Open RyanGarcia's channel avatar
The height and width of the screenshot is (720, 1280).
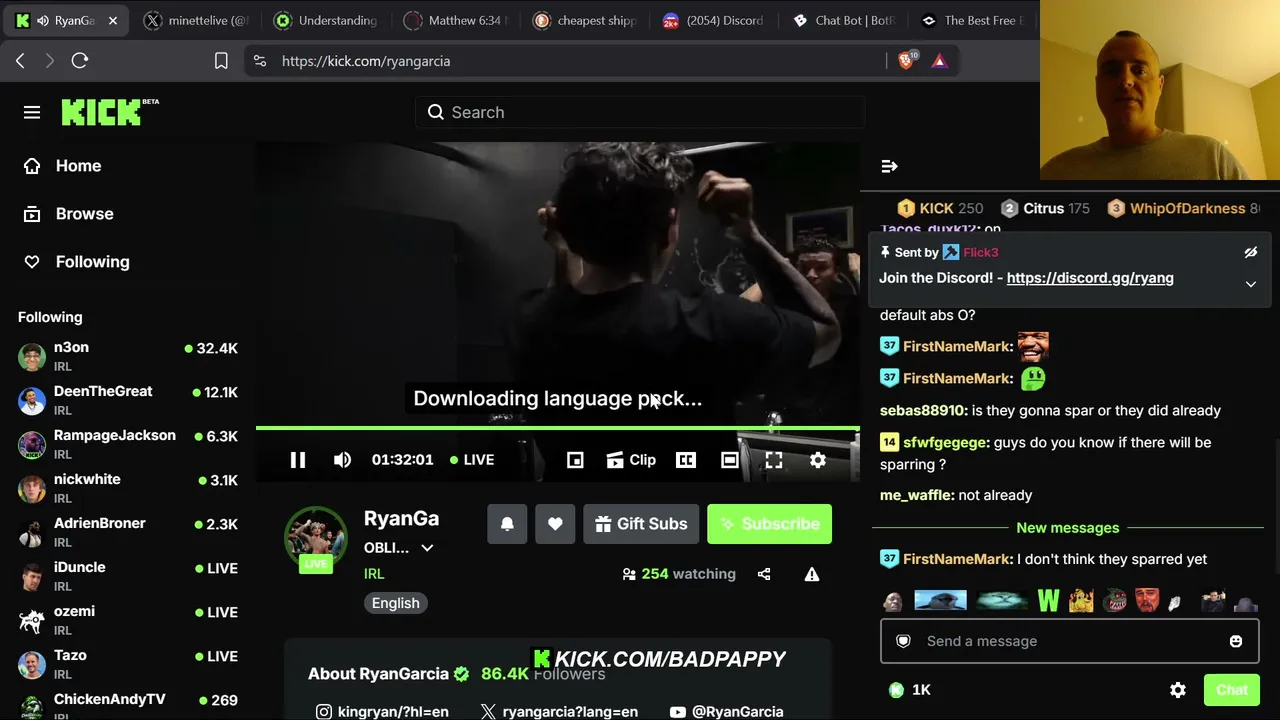click(x=316, y=538)
